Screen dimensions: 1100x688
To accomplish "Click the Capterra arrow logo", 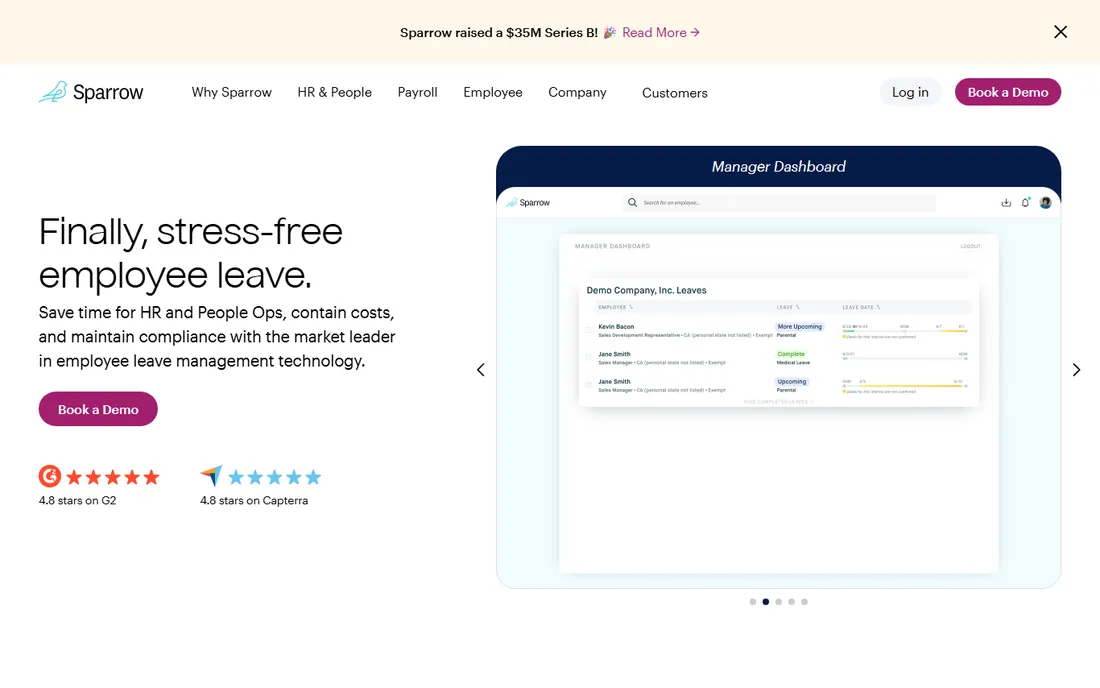I will [211, 476].
